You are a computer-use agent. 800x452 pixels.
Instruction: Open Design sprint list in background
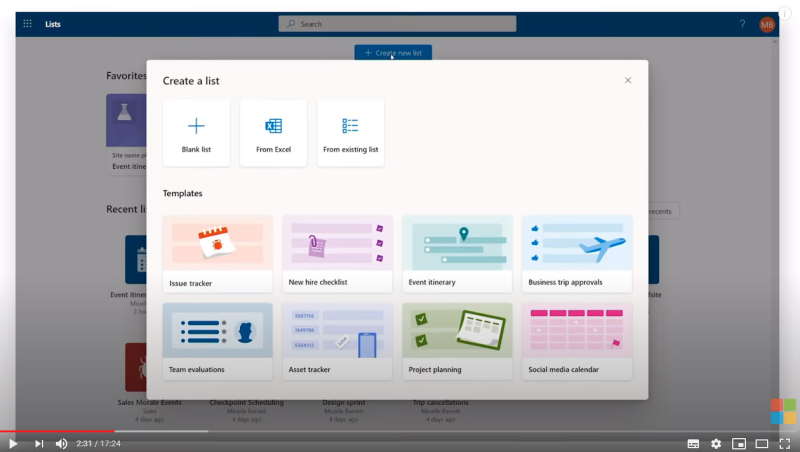[x=343, y=402]
